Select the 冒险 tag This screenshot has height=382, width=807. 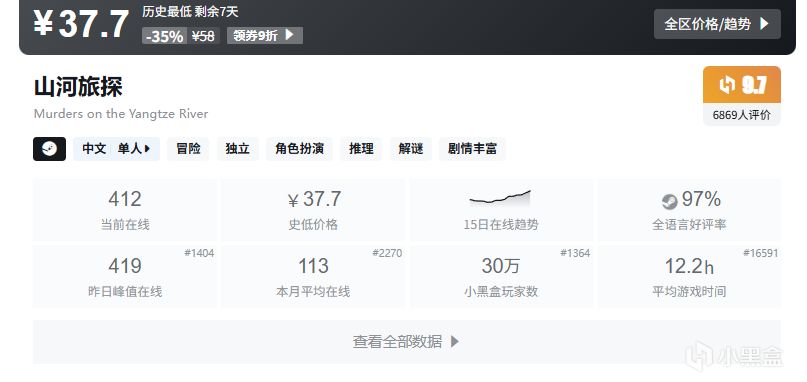pyautogui.click(x=188, y=149)
